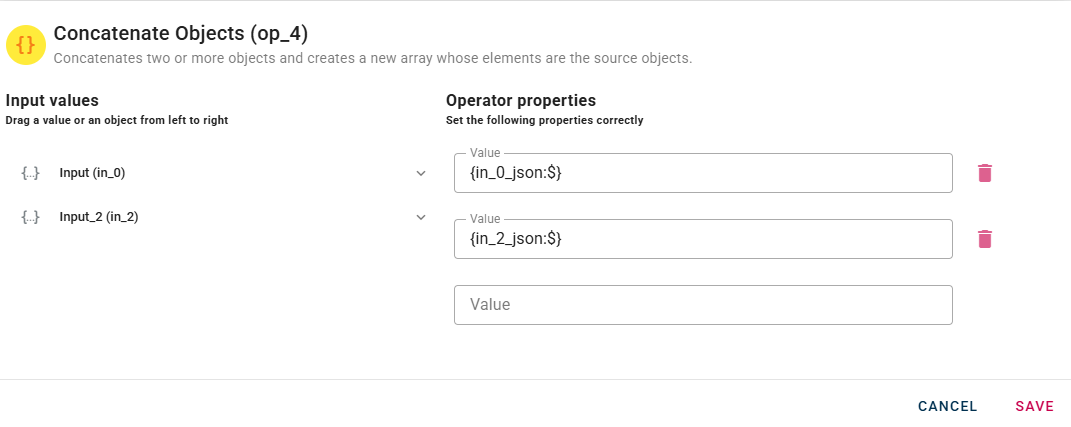Viewport: 1071px width, 427px height.
Task: Click the empty Value input field
Action: [x=702, y=305]
